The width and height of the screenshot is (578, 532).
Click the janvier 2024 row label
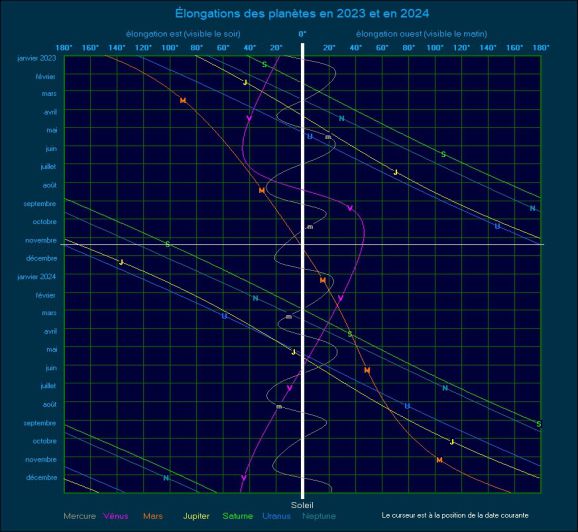pos(37,277)
